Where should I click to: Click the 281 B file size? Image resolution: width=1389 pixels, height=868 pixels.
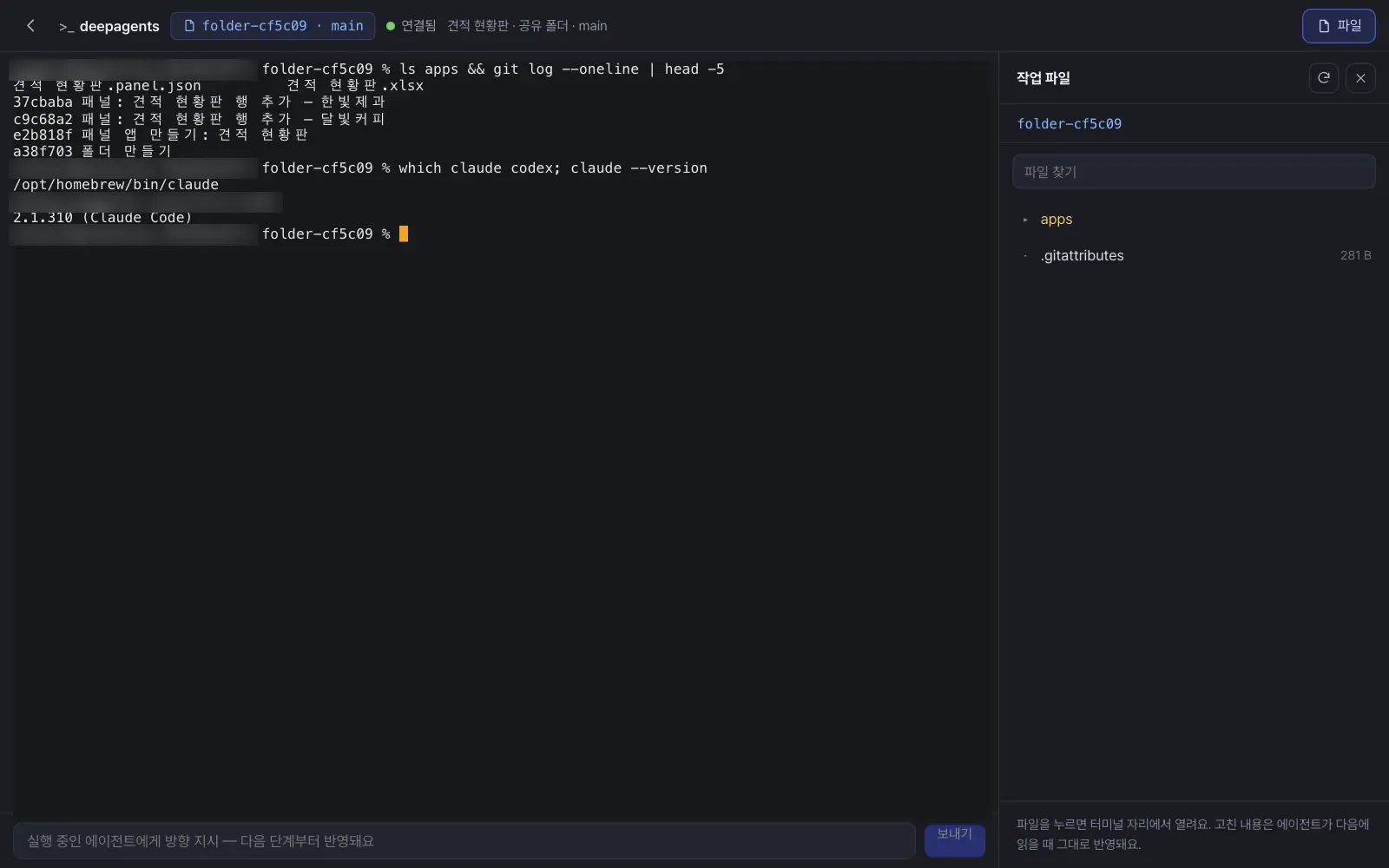pyautogui.click(x=1355, y=255)
